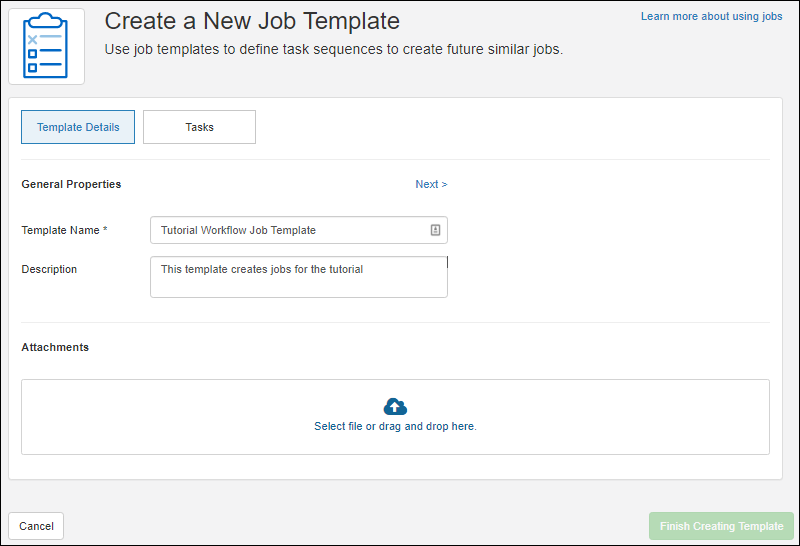Click the cloud upload icon
The image size is (800, 546).
[395, 406]
